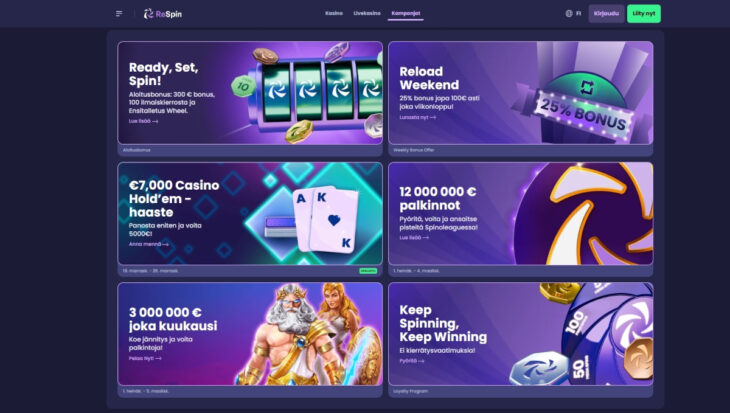Image resolution: width=730 pixels, height=413 pixels.
Task: Click Pelaa Nyt on 3 000 000 € banner
Action: [145, 359]
